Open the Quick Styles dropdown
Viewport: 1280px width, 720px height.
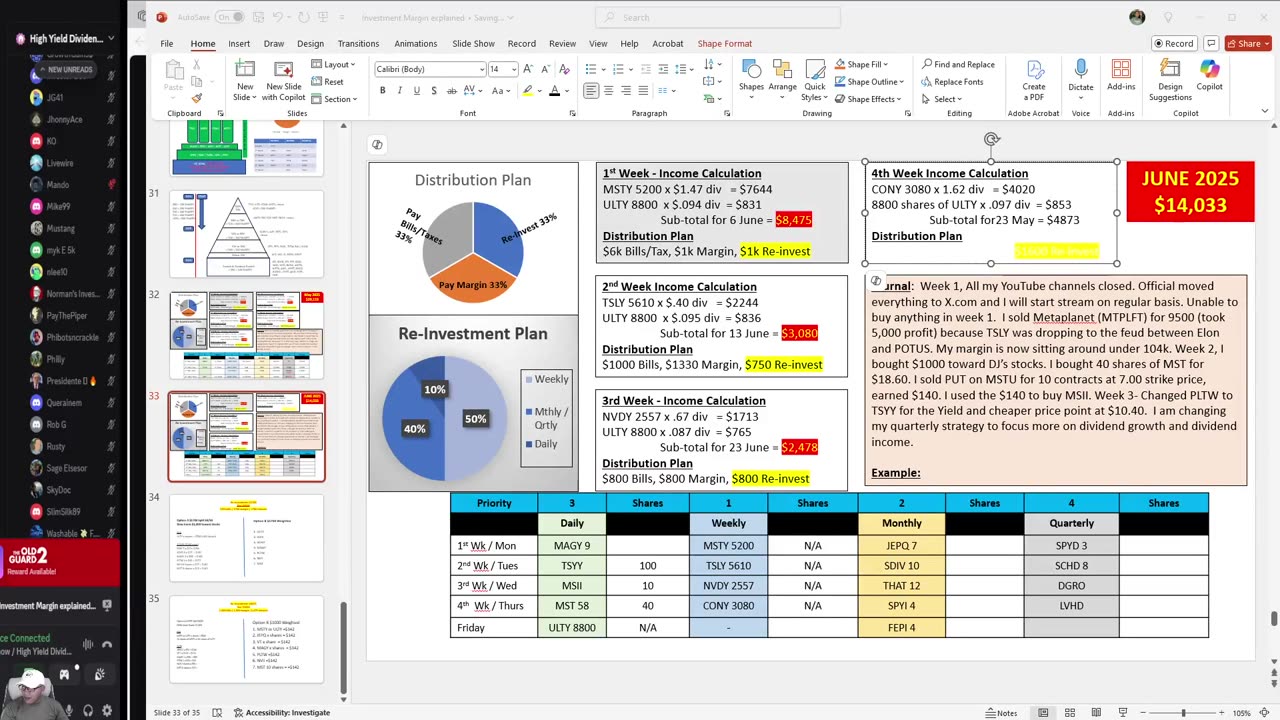[815, 80]
